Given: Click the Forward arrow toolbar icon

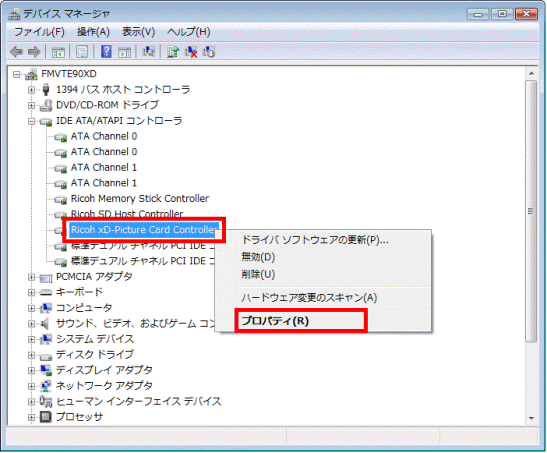Looking at the screenshot, I should tap(34, 52).
